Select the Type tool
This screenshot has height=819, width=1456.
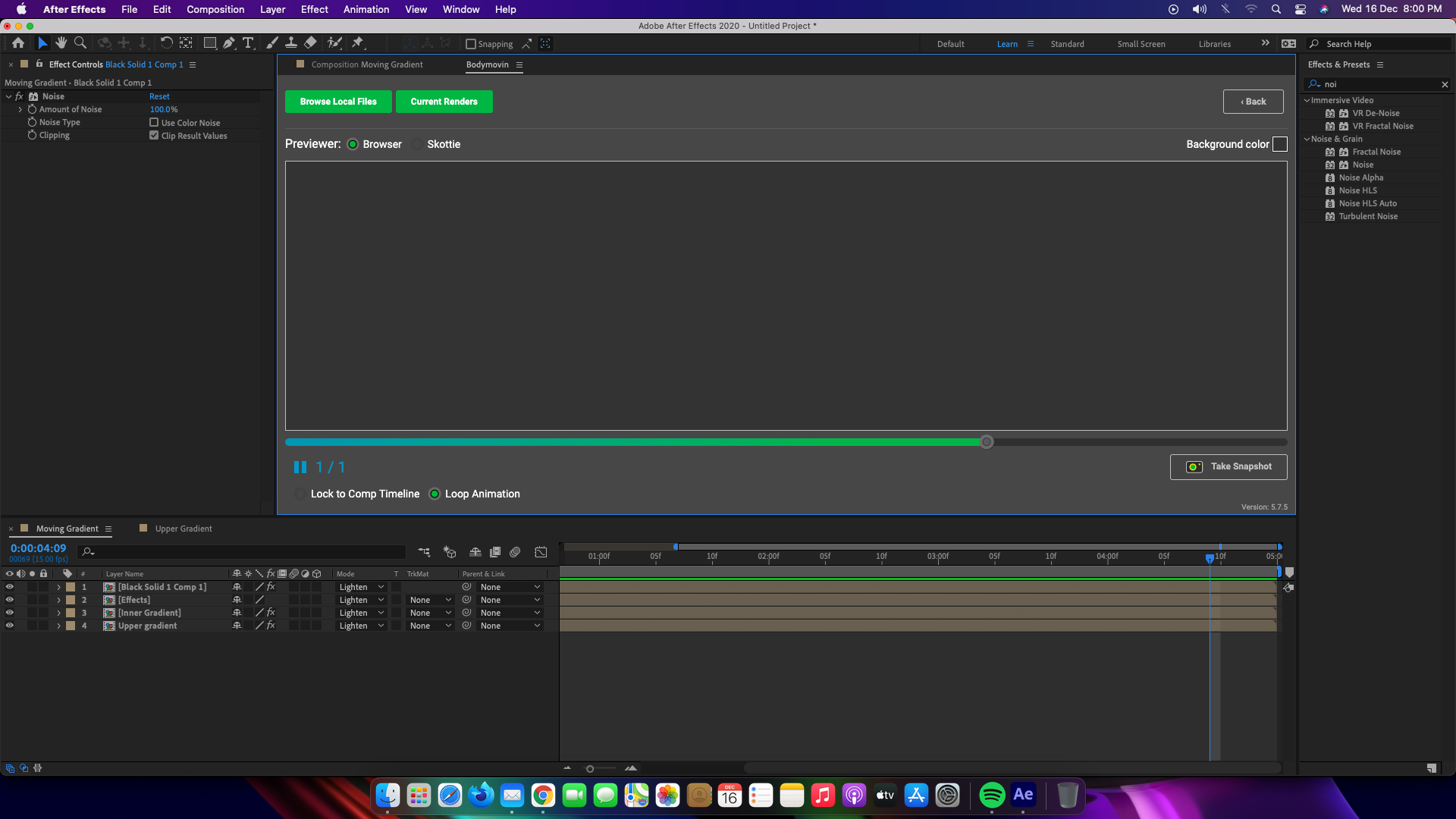248,43
